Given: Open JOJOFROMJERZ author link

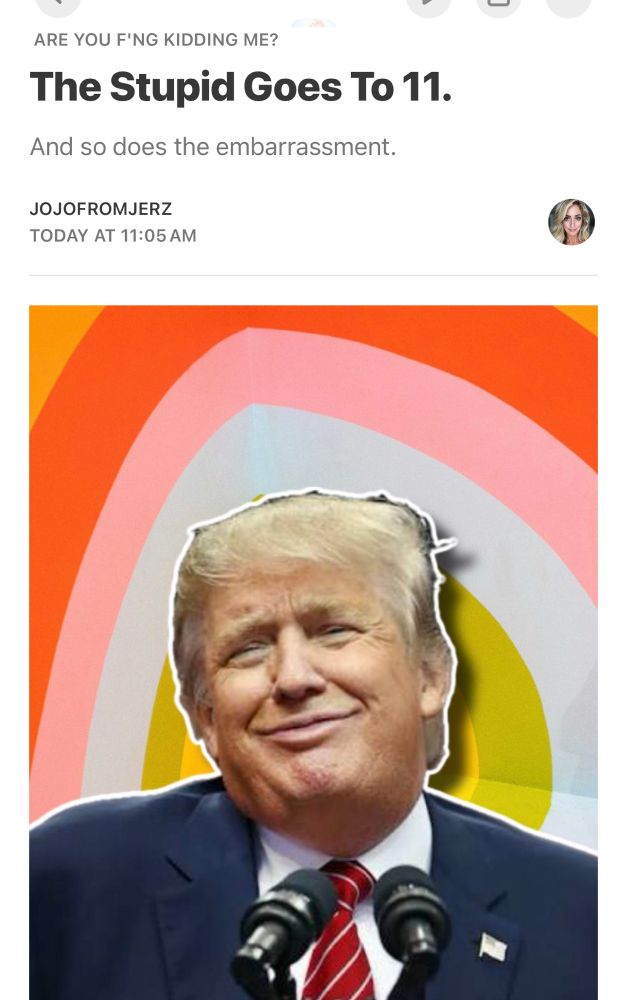Looking at the screenshot, I should 101,209.
